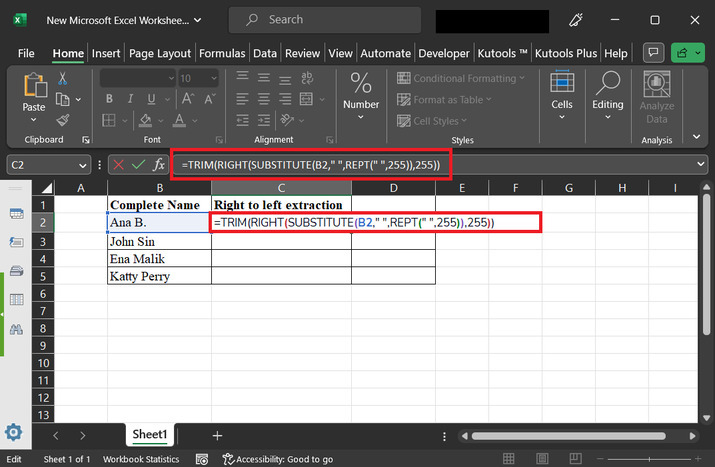This screenshot has height=467, width=715.
Task: Switch to the Kutools Plus tab
Action: (566, 53)
